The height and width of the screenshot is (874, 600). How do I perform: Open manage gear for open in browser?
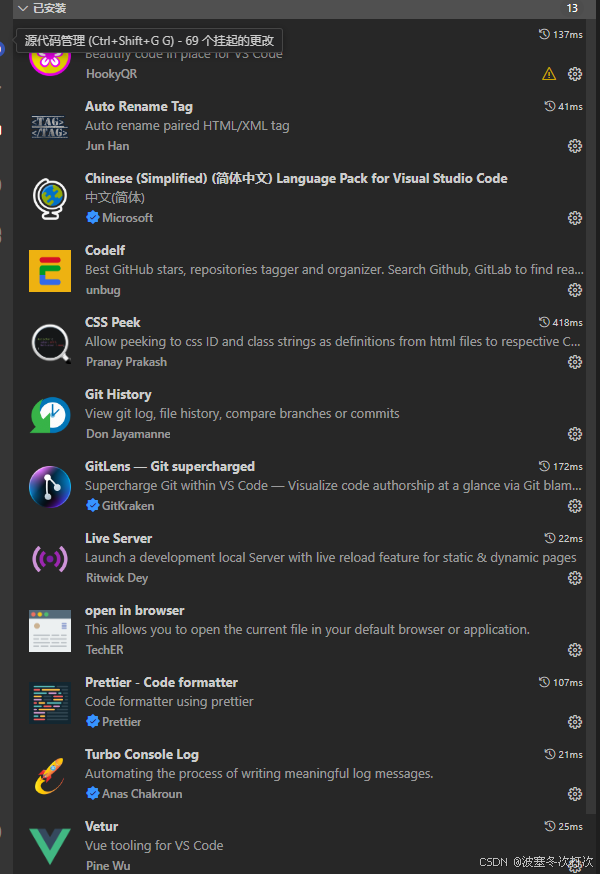pyautogui.click(x=575, y=650)
